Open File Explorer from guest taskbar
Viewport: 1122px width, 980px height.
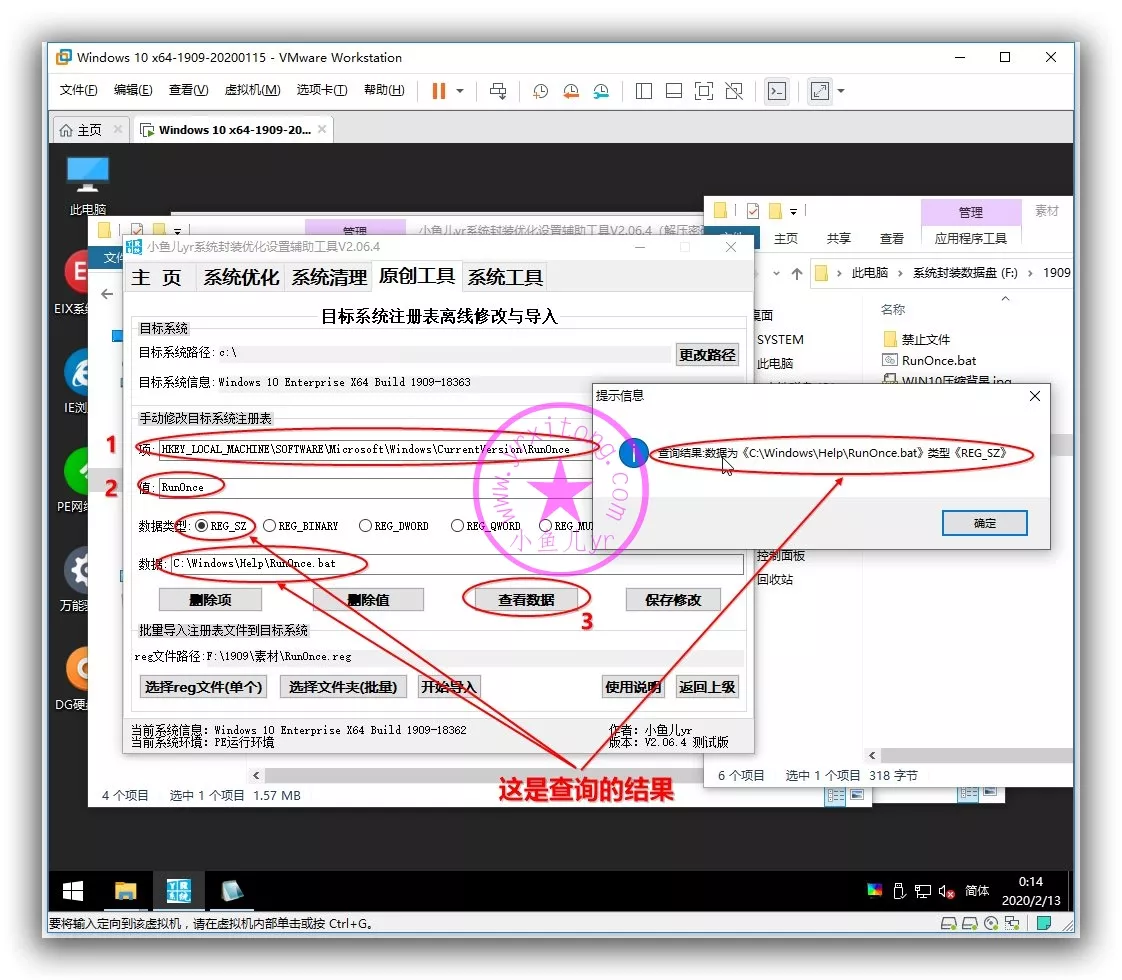pyautogui.click(x=125, y=891)
